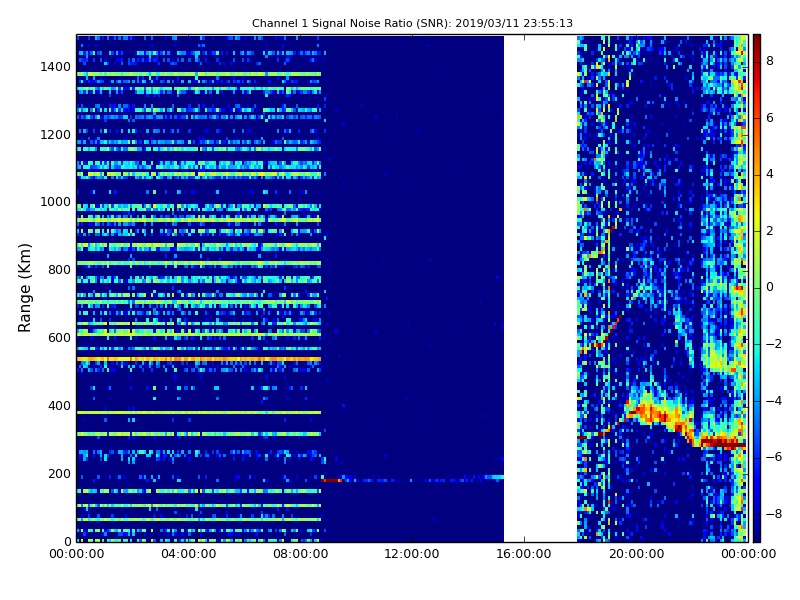
Task: Click the 12:00:00 time tick label
Action: 412,554
